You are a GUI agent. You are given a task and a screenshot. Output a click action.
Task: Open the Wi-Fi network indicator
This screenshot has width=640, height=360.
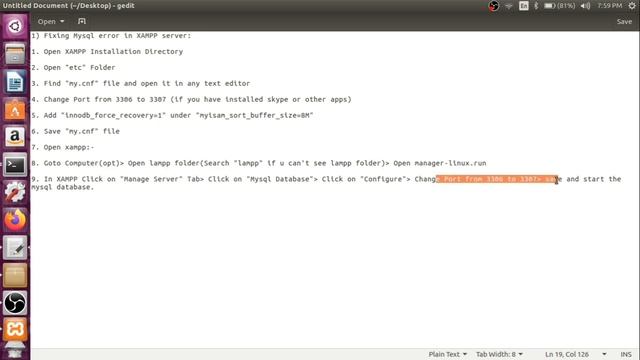[x=509, y=6]
